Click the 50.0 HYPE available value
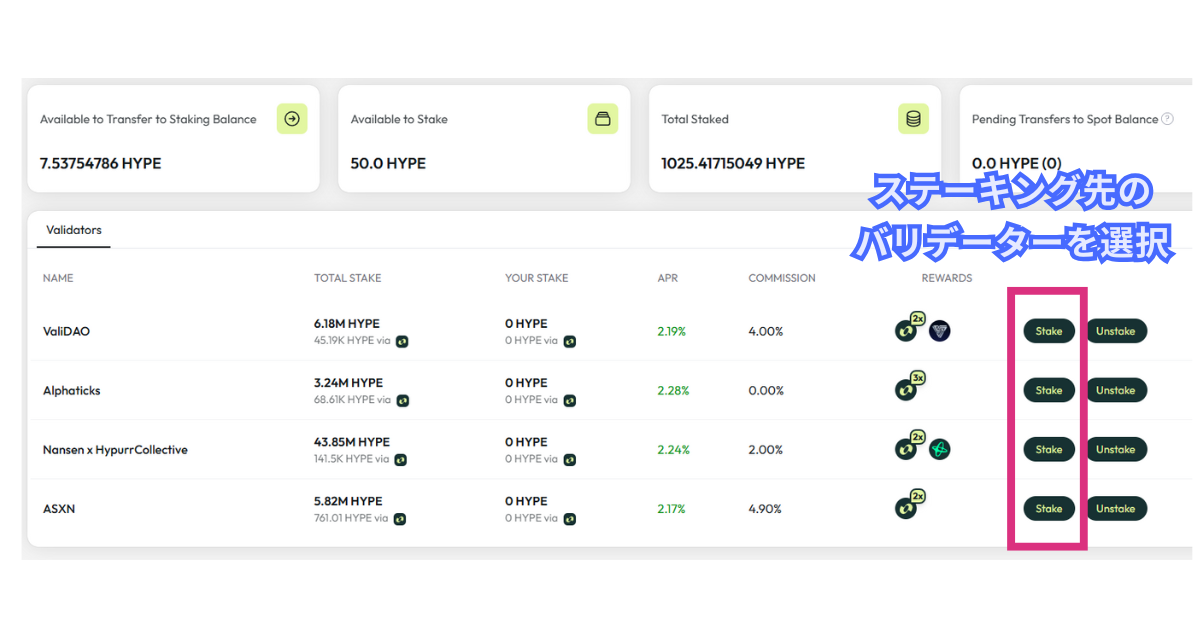The height and width of the screenshot is (630, 1200). click(388, 163)
